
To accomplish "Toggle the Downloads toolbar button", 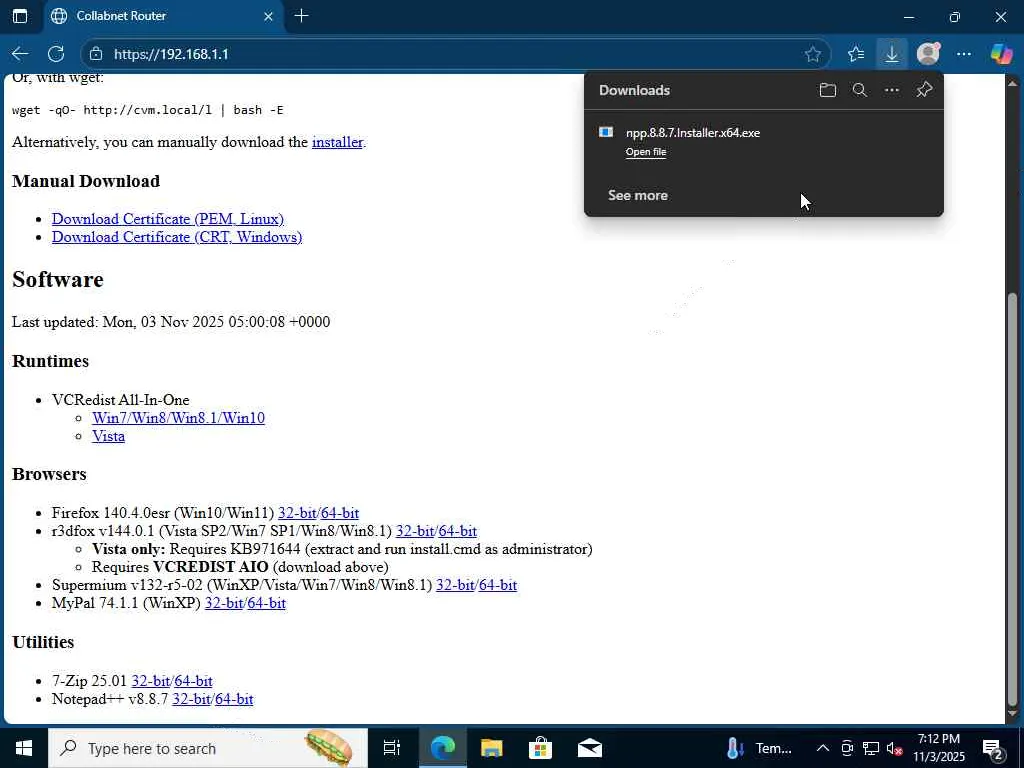I will click(x=891, y=54).
